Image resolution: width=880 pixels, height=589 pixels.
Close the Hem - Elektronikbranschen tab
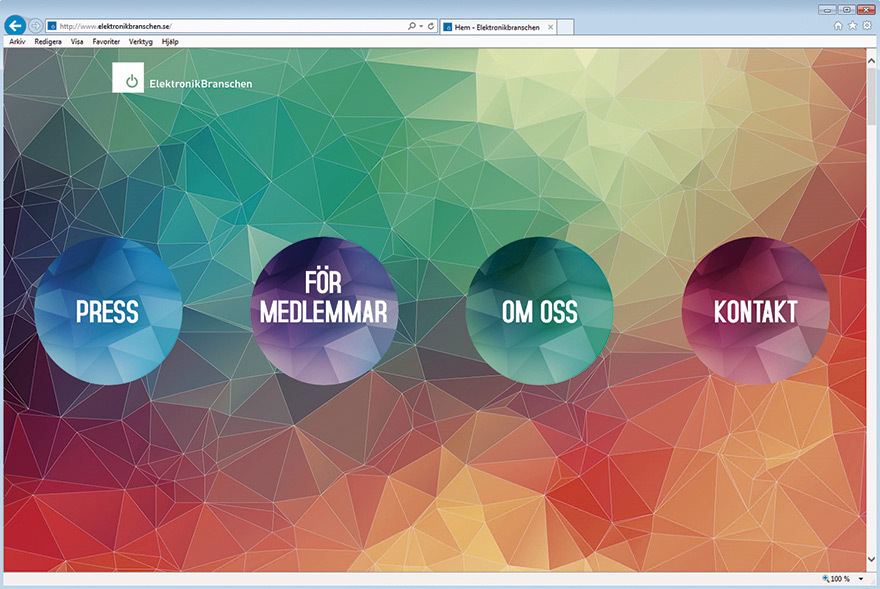tap(551, 27)
